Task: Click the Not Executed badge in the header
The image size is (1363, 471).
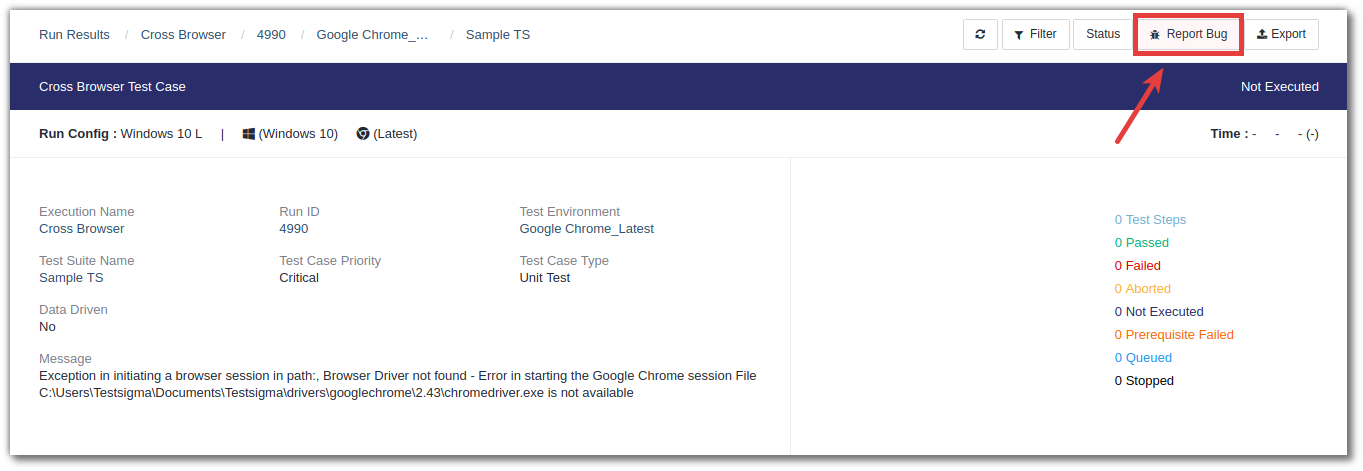Action: click(x=1279, y=87)
